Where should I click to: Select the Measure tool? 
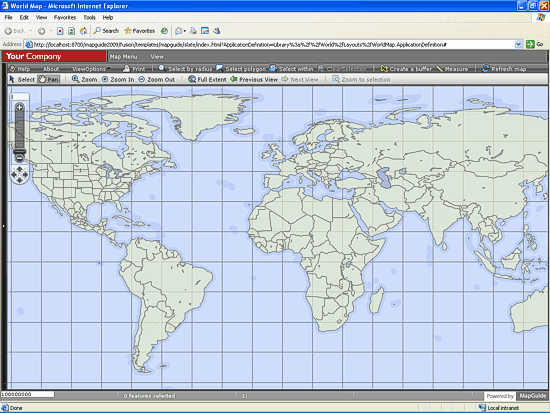(452, 69)
